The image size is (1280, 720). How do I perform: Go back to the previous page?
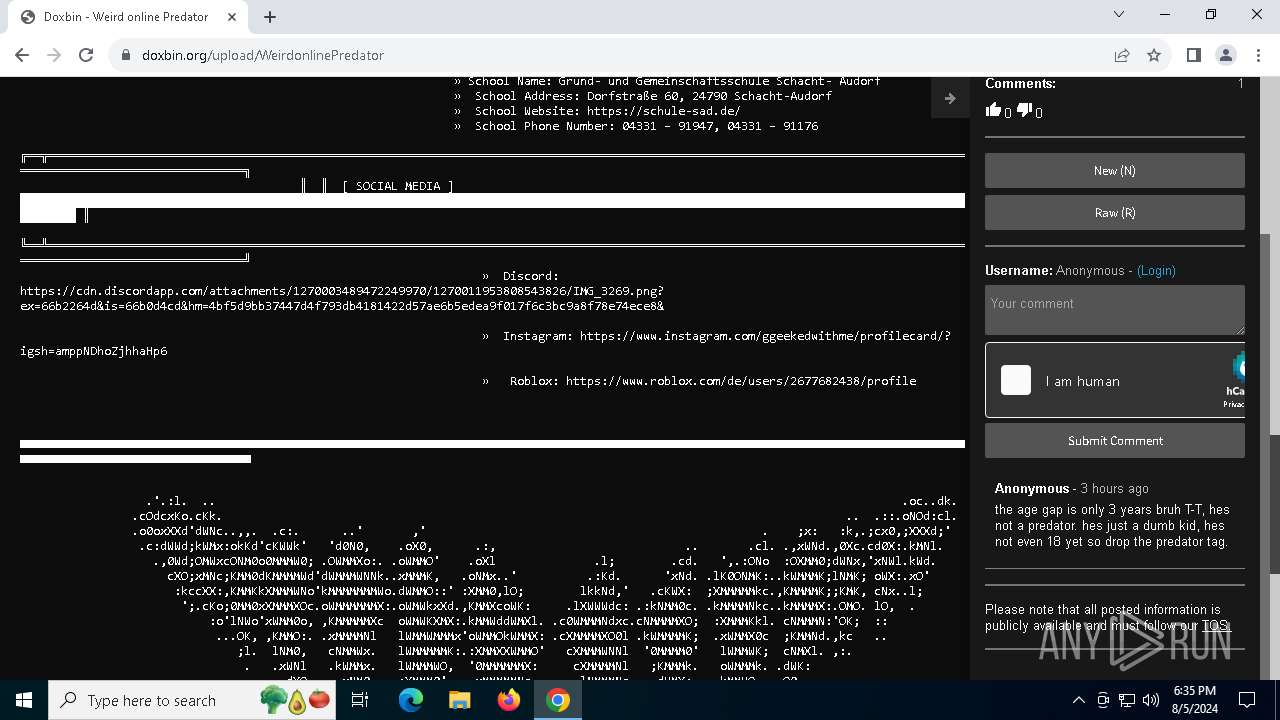coord(22,55)
